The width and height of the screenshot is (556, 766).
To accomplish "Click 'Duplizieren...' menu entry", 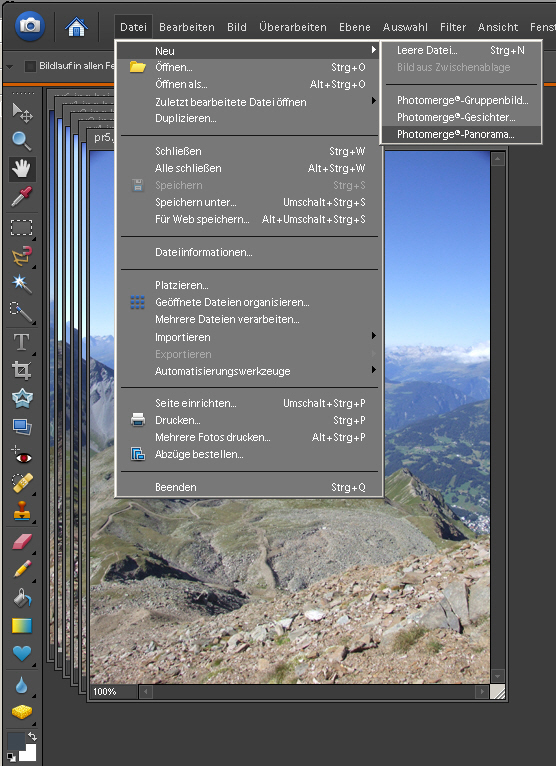I will [x=249, y=118].
